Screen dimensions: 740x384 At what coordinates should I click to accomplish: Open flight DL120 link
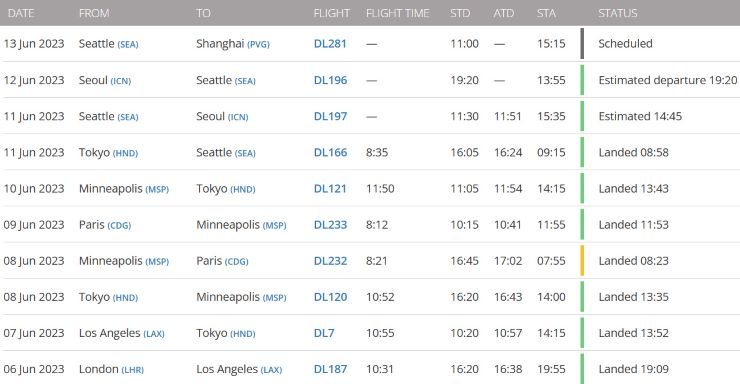(330, 297)
